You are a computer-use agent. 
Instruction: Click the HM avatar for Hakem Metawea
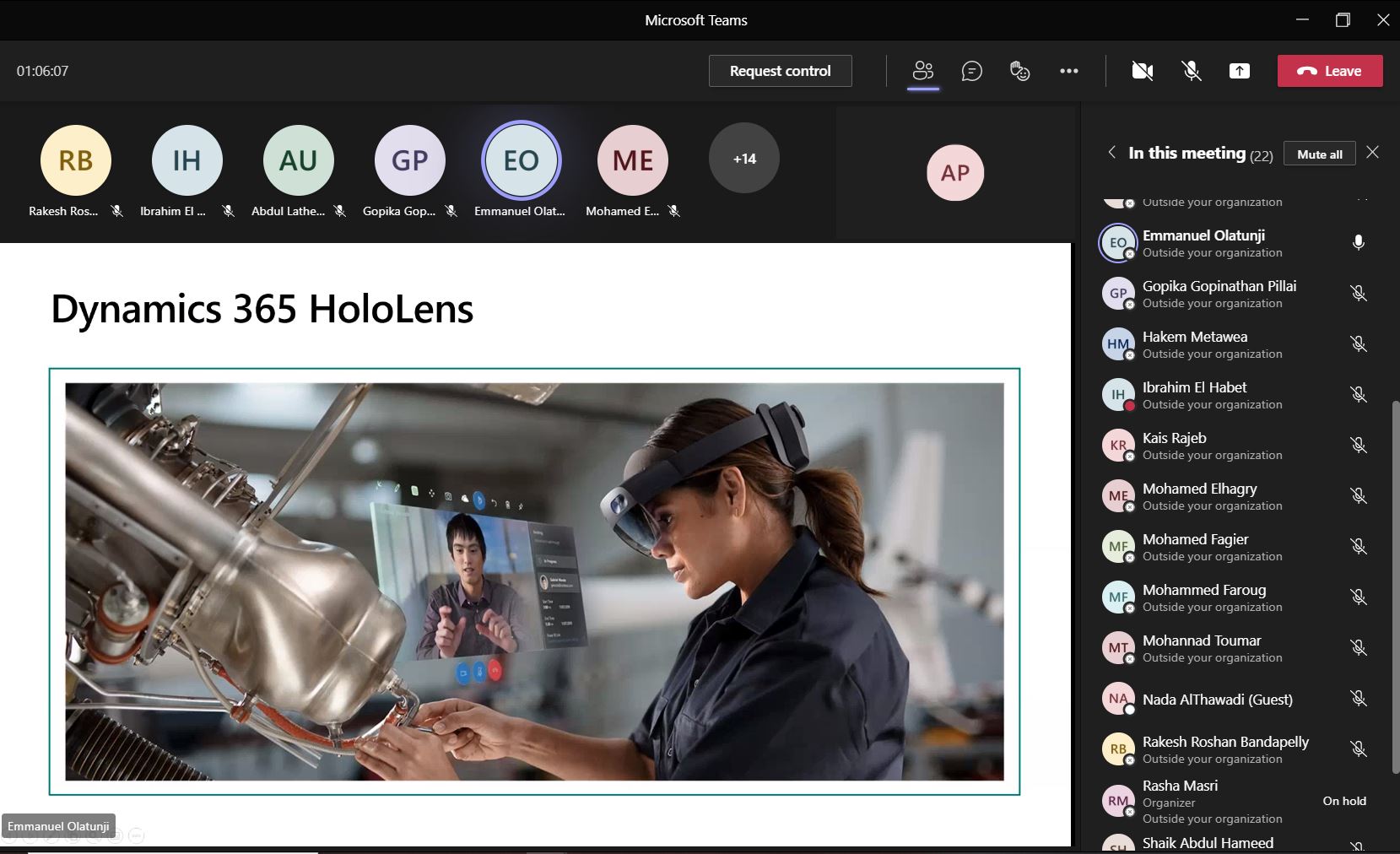click(1118, 344)
